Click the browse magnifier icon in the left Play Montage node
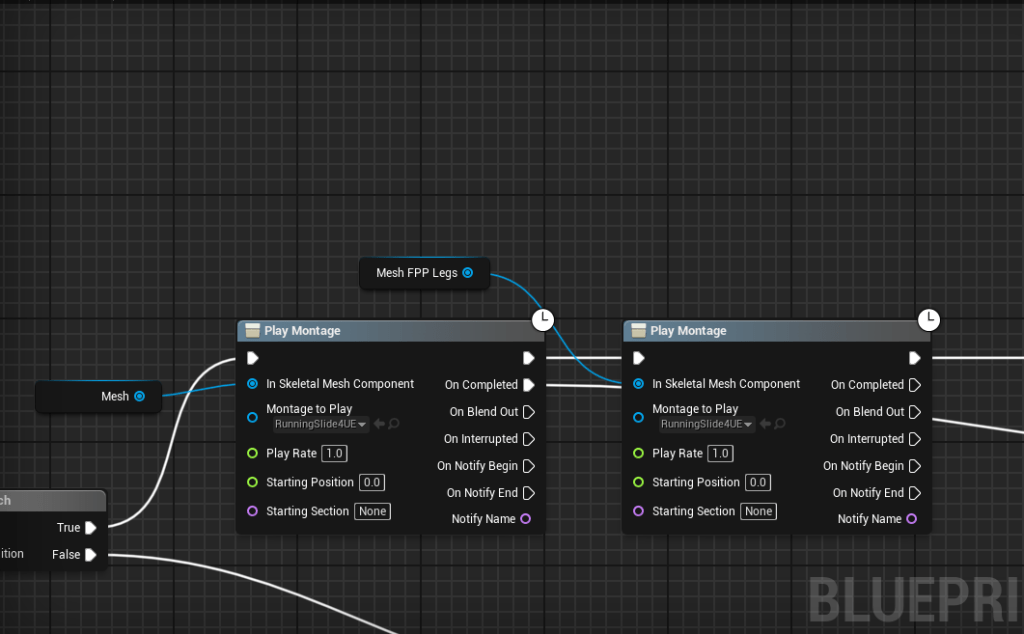The image size is (1024, 634). tap(394, 424)
